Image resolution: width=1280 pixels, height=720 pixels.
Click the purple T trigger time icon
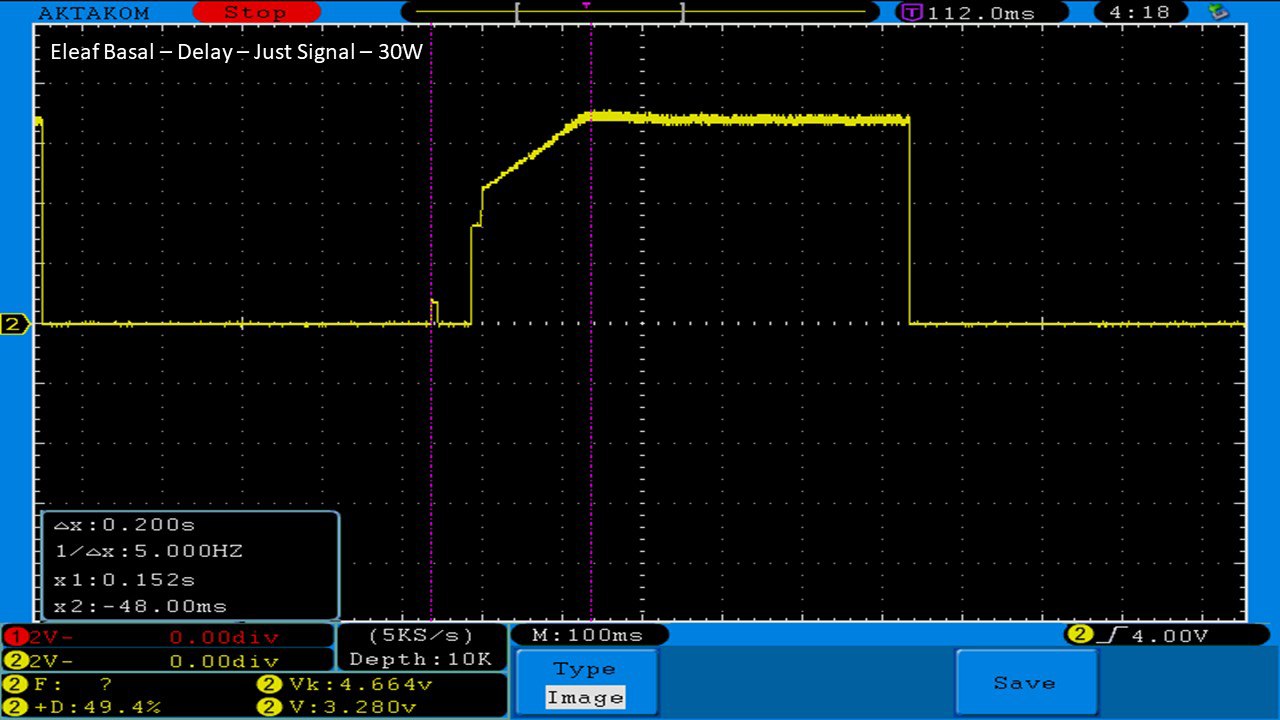(x=911, y=13)
